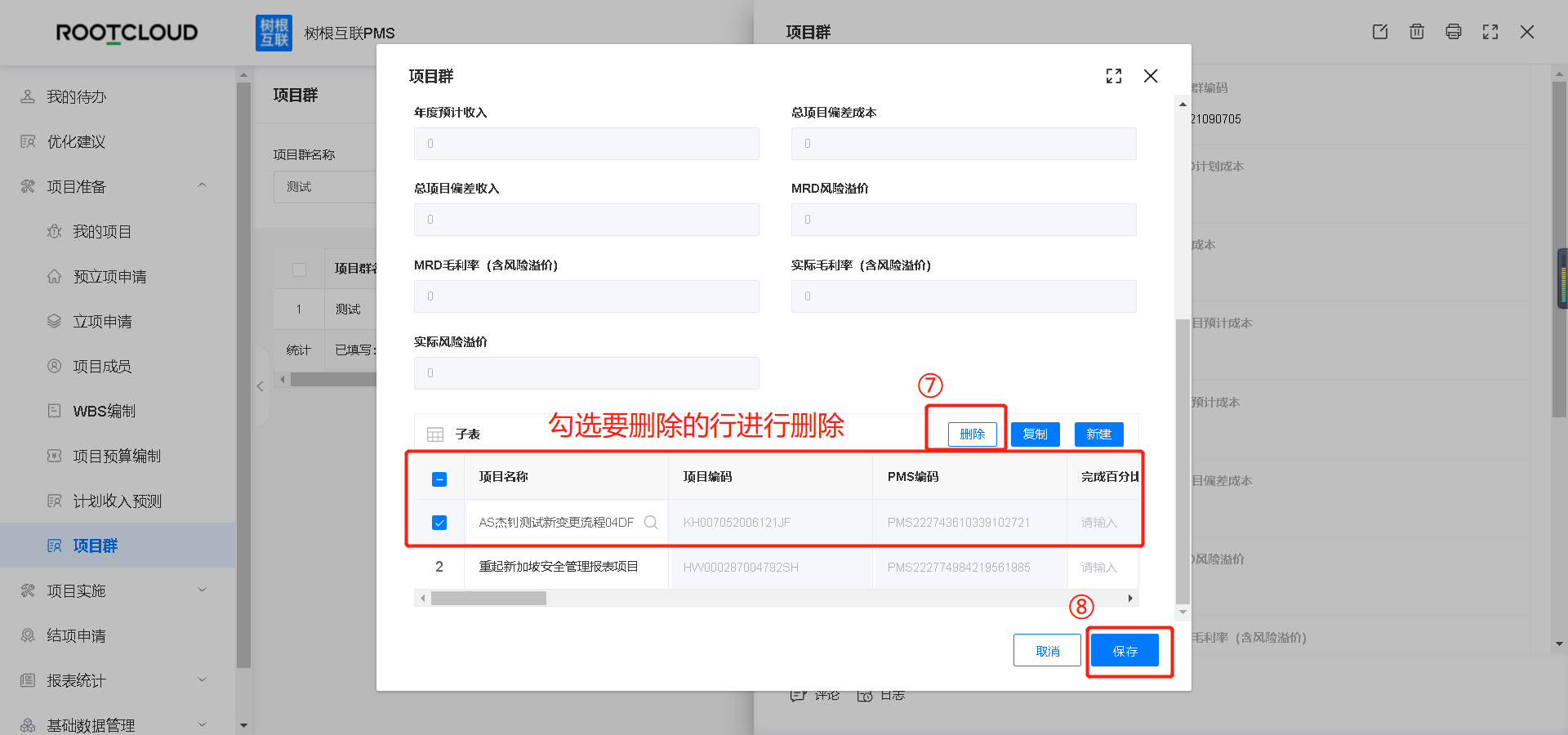Viewport: 1568px width, 735px height.
Task: Click the 取消 button
Action: [x=1048, y=651]
